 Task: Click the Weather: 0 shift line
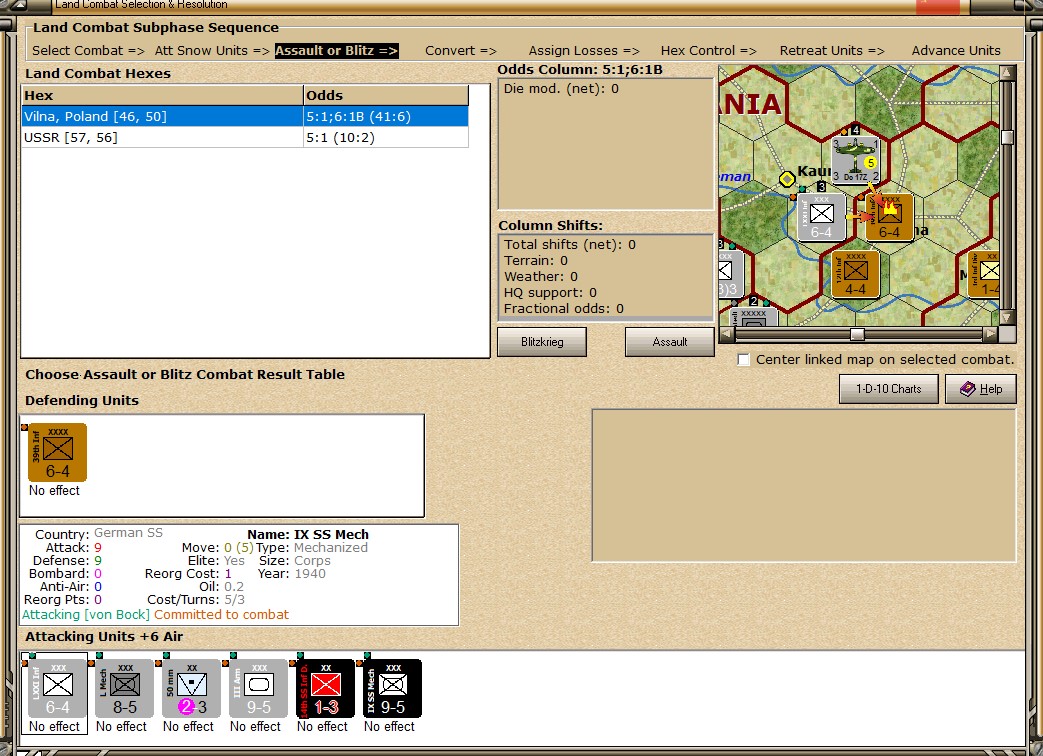point(541,277)
